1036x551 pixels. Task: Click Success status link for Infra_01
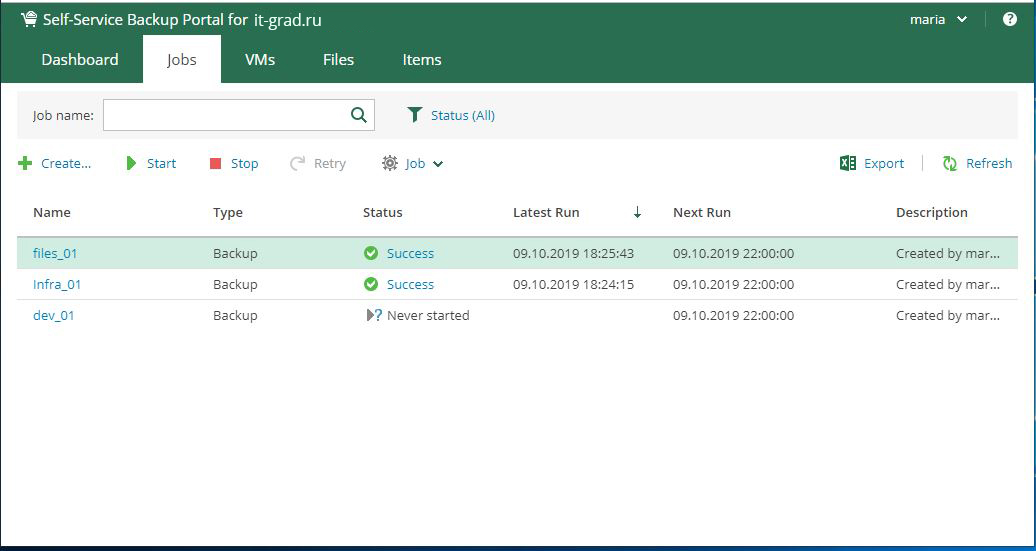tap(410, 285)
